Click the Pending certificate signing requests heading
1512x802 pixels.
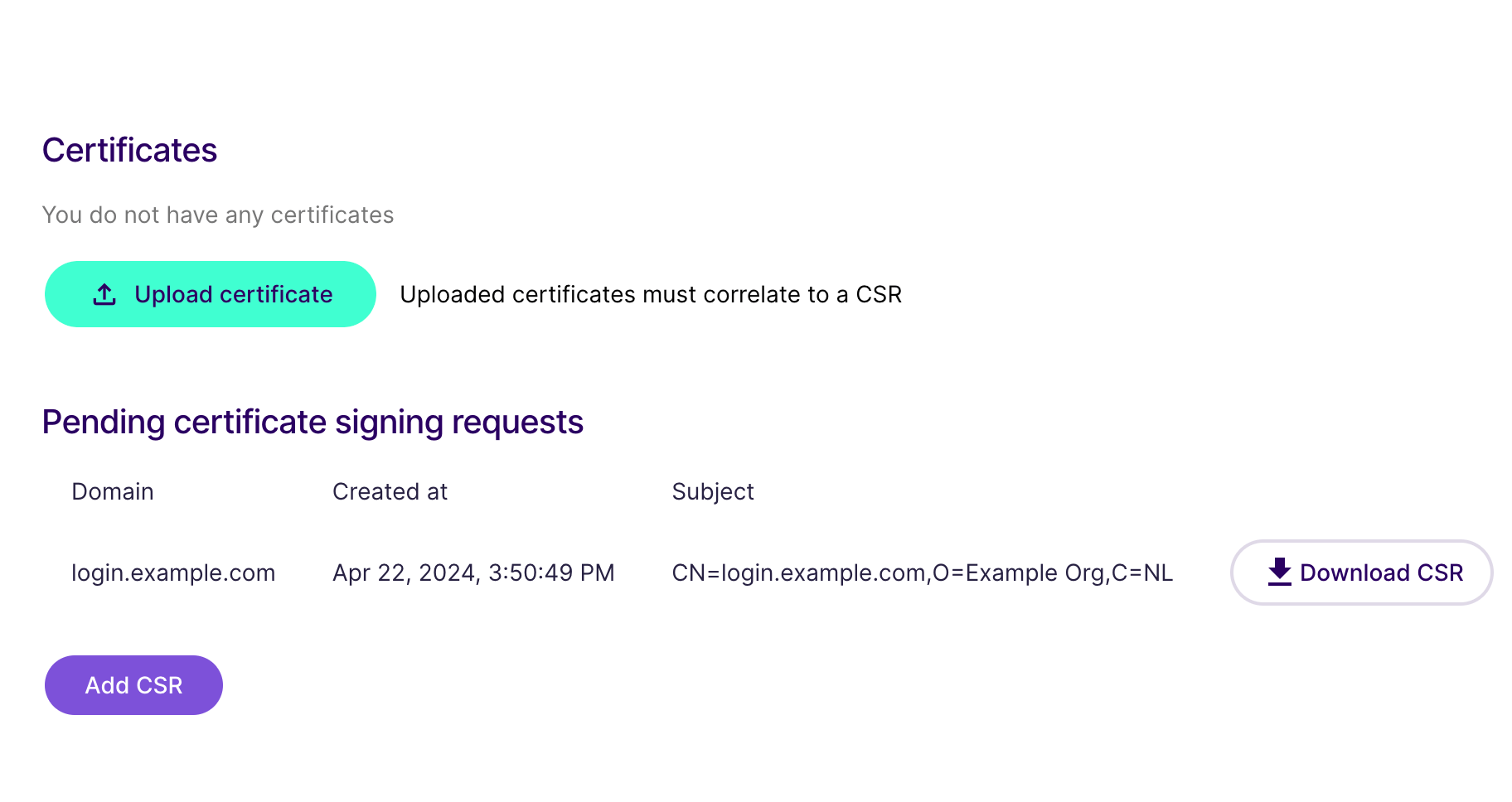[x=313, y=423]
